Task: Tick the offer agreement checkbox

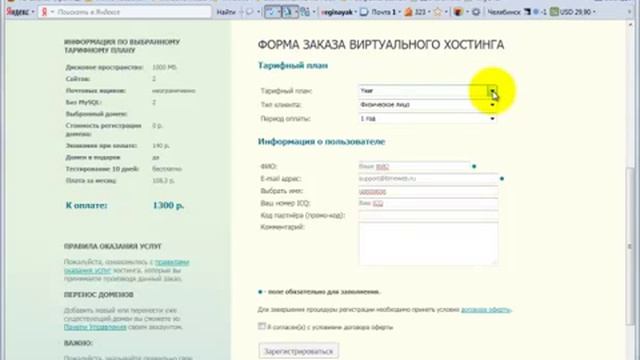Action: pos(262,326)
